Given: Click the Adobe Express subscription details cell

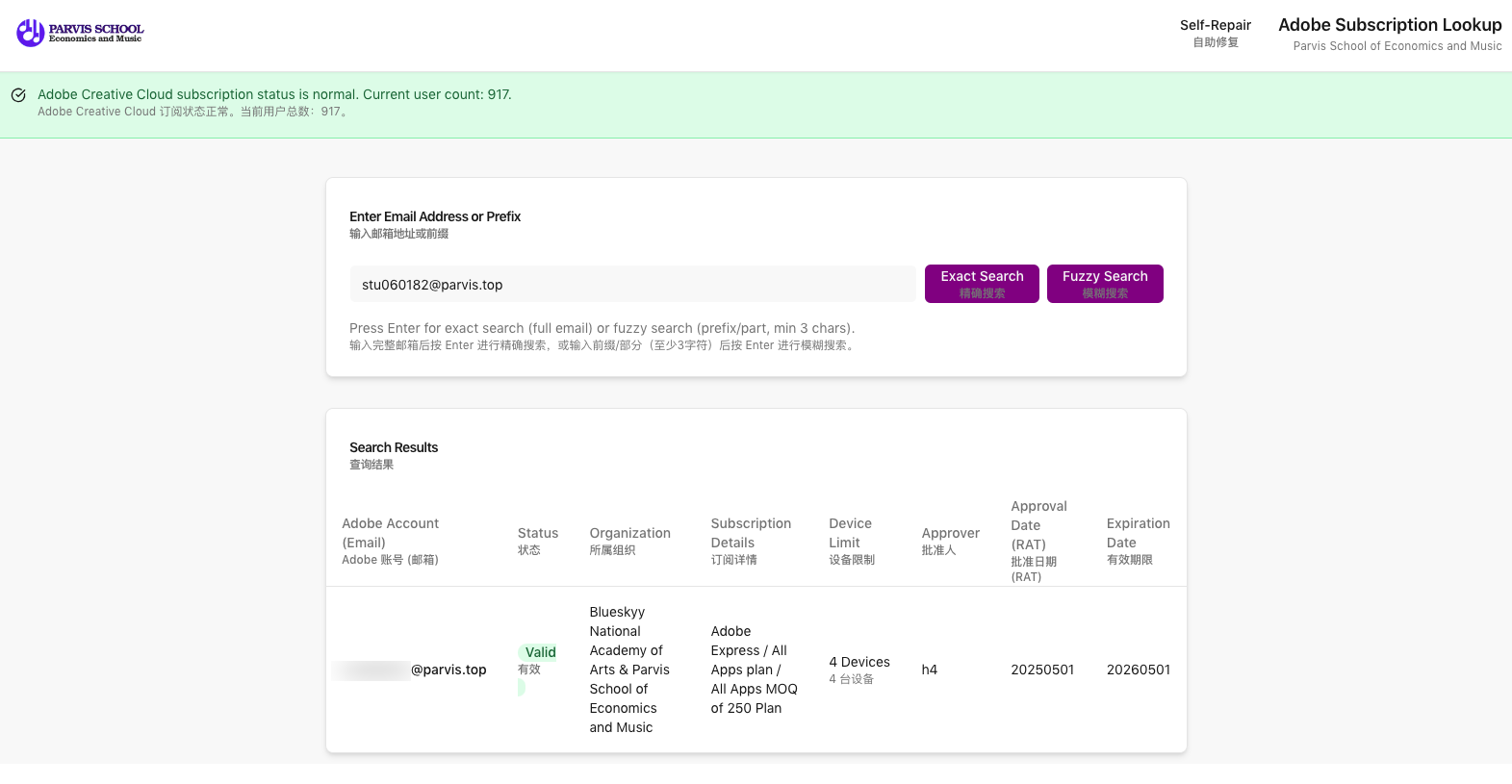Looking at the screenshot, I should (x=754, y=670).
